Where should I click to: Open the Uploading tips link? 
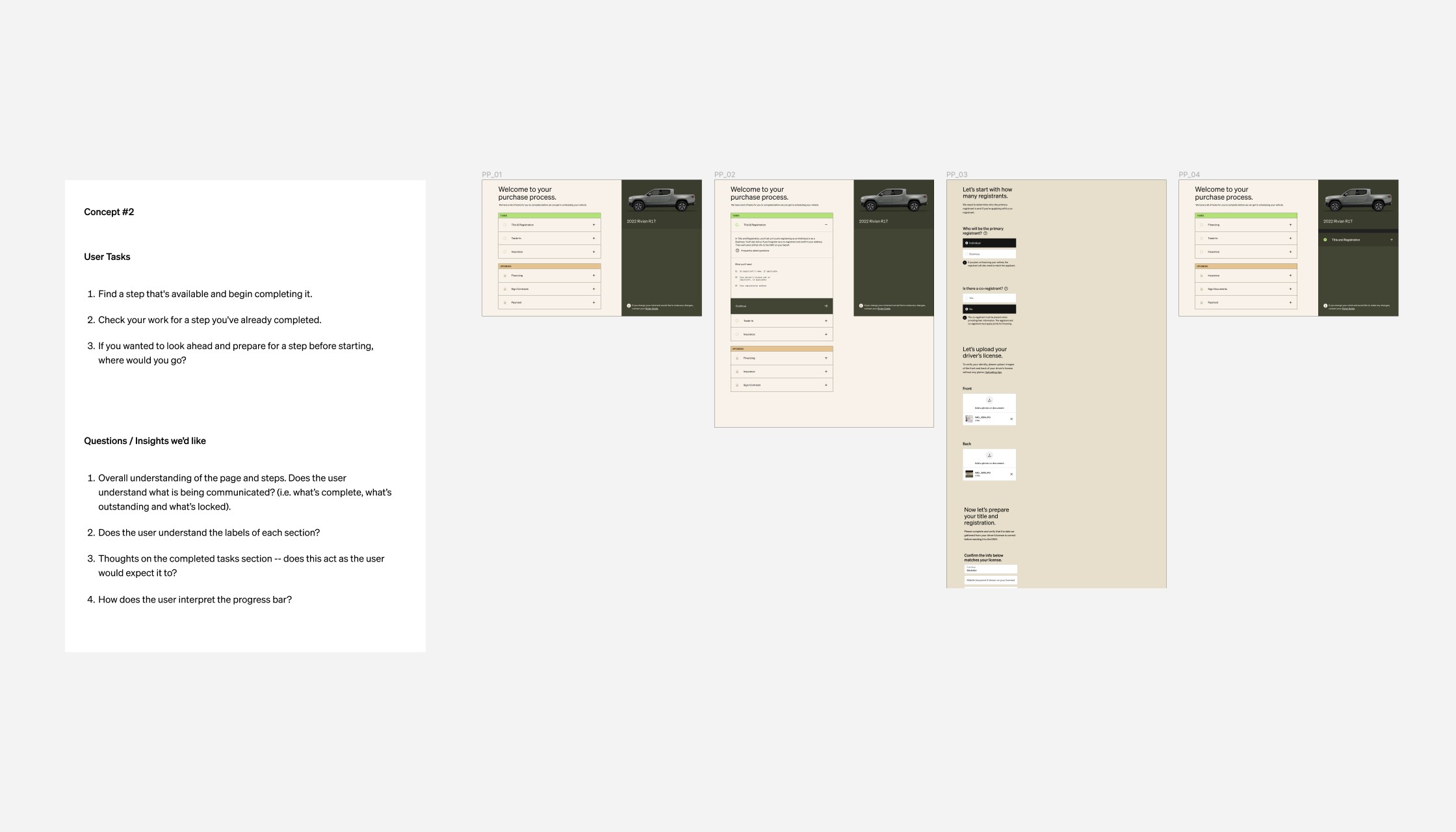(993, 372)
